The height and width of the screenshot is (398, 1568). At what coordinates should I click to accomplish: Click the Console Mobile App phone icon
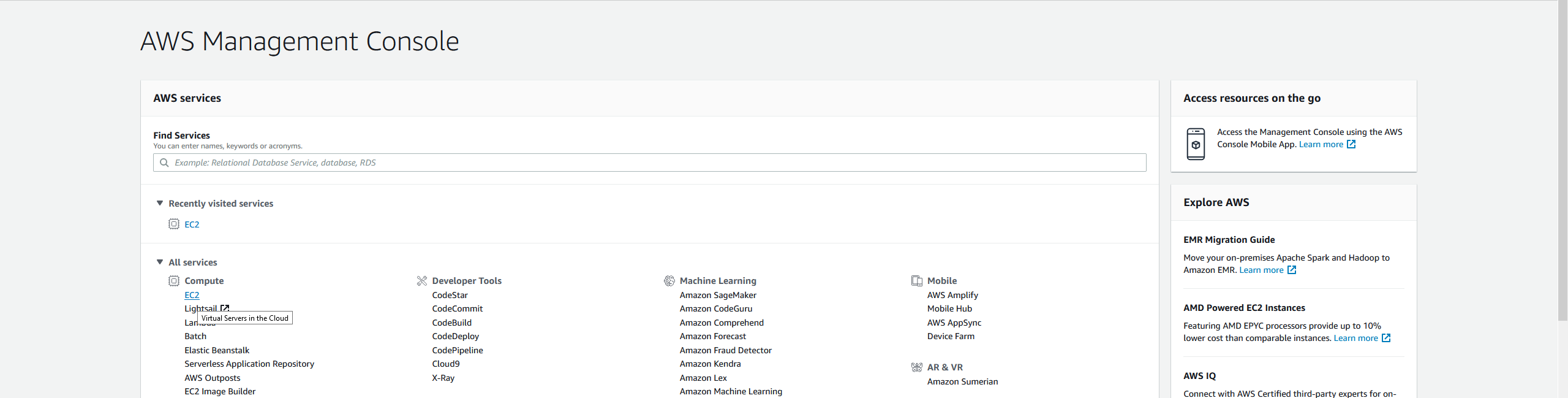tap(1195, 144)
